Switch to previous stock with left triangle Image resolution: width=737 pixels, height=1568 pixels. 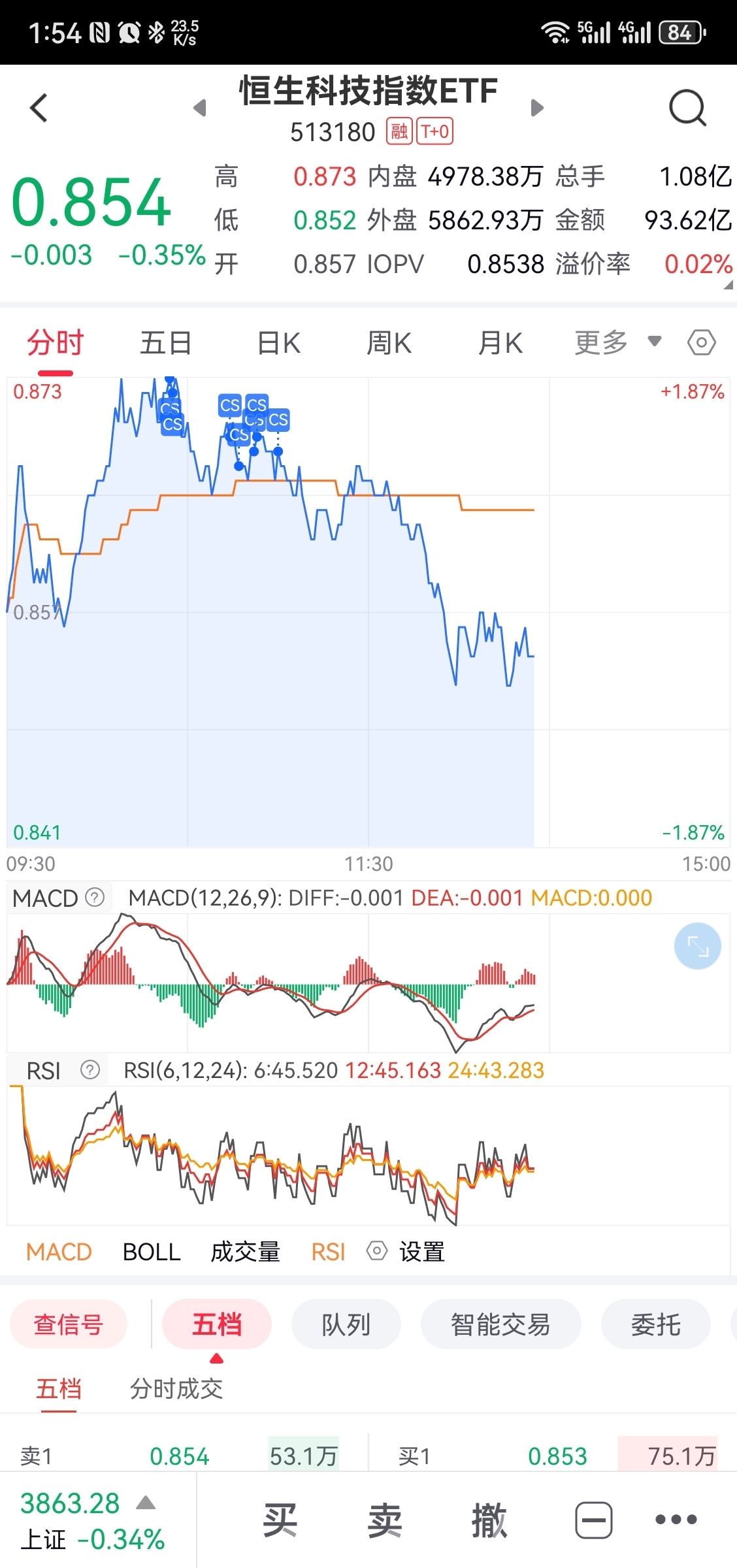(x=200, y=108)
